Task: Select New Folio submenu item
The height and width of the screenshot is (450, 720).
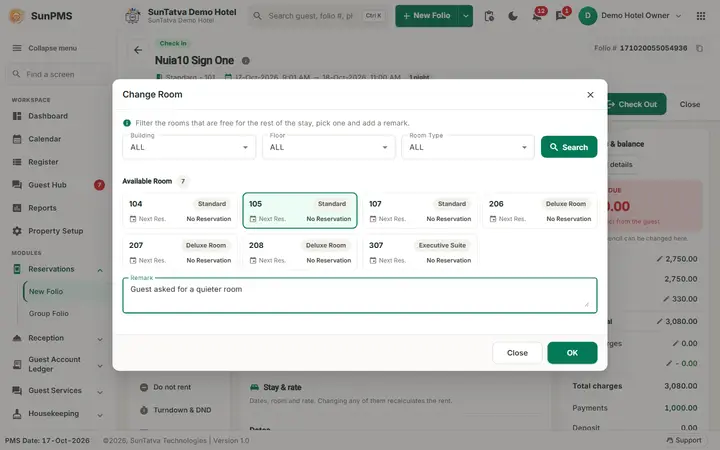Action: tap(46, 292)
